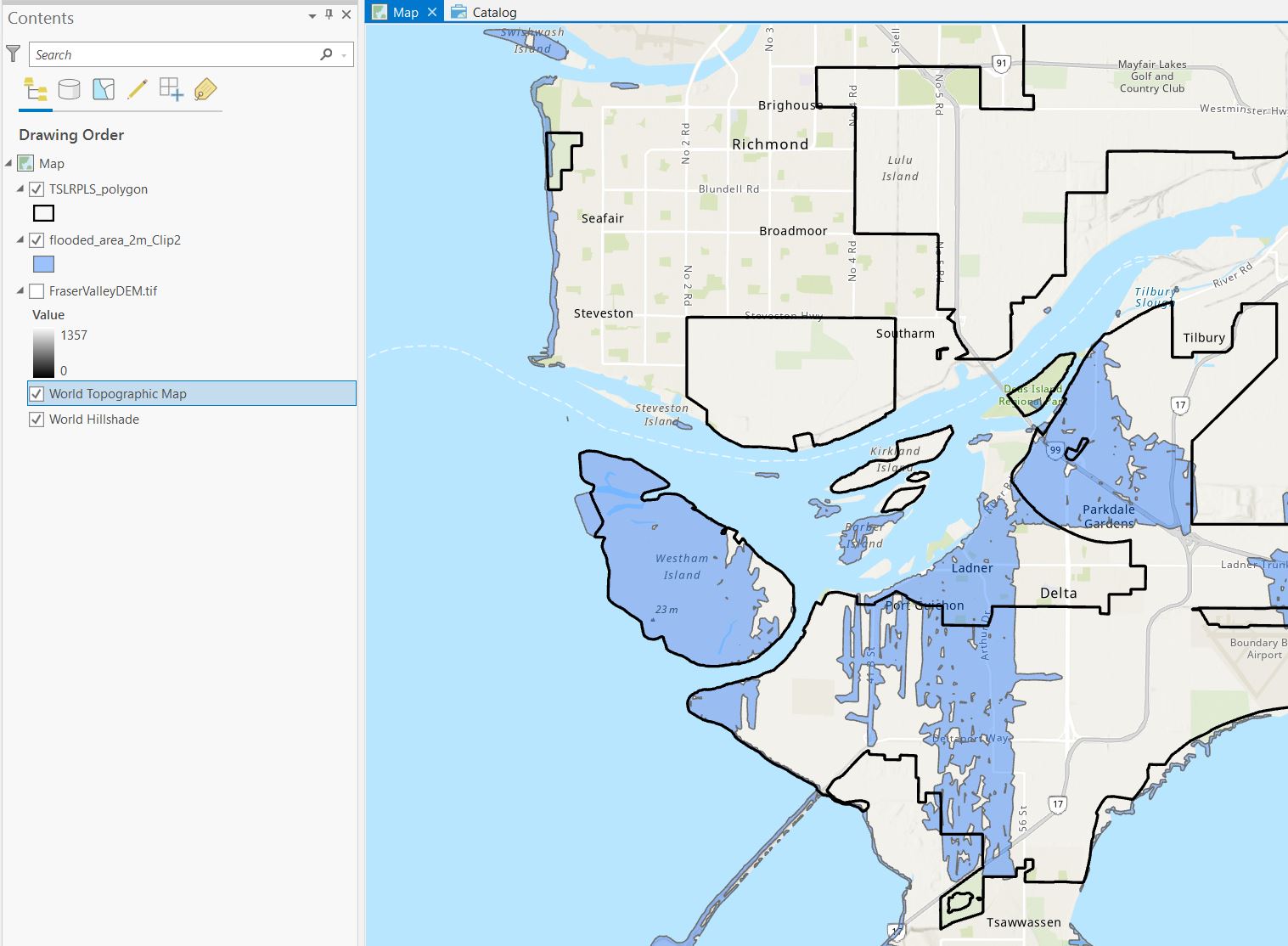The width and height of the screenshot is (1288, 946).
Task: Click the filter funnel icon
Action: [13, 54]
